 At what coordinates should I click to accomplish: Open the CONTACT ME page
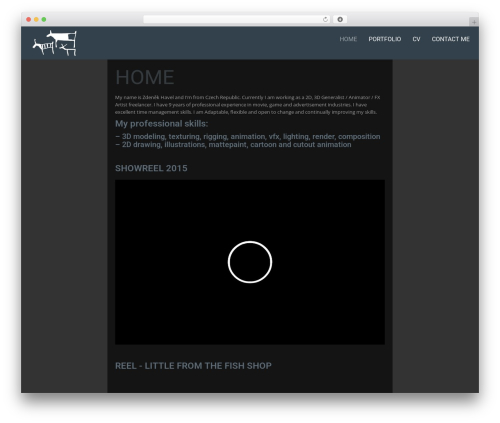[x=450, y=39]
